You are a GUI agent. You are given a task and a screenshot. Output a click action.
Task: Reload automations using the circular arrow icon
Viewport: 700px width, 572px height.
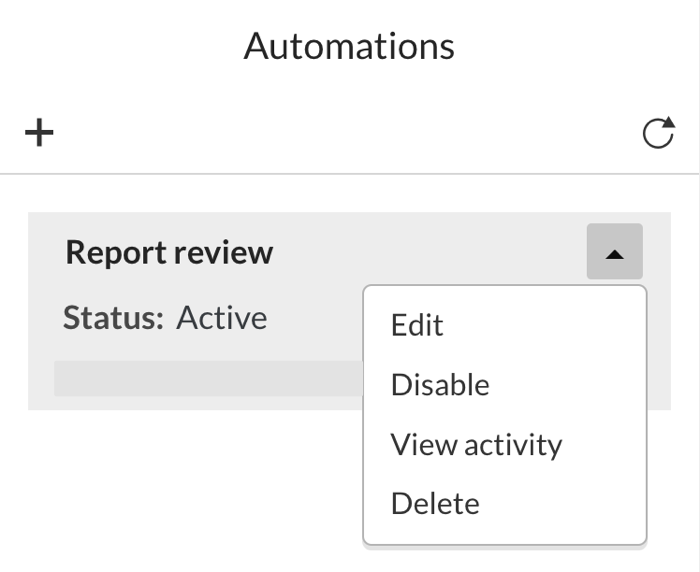(658, 132)
